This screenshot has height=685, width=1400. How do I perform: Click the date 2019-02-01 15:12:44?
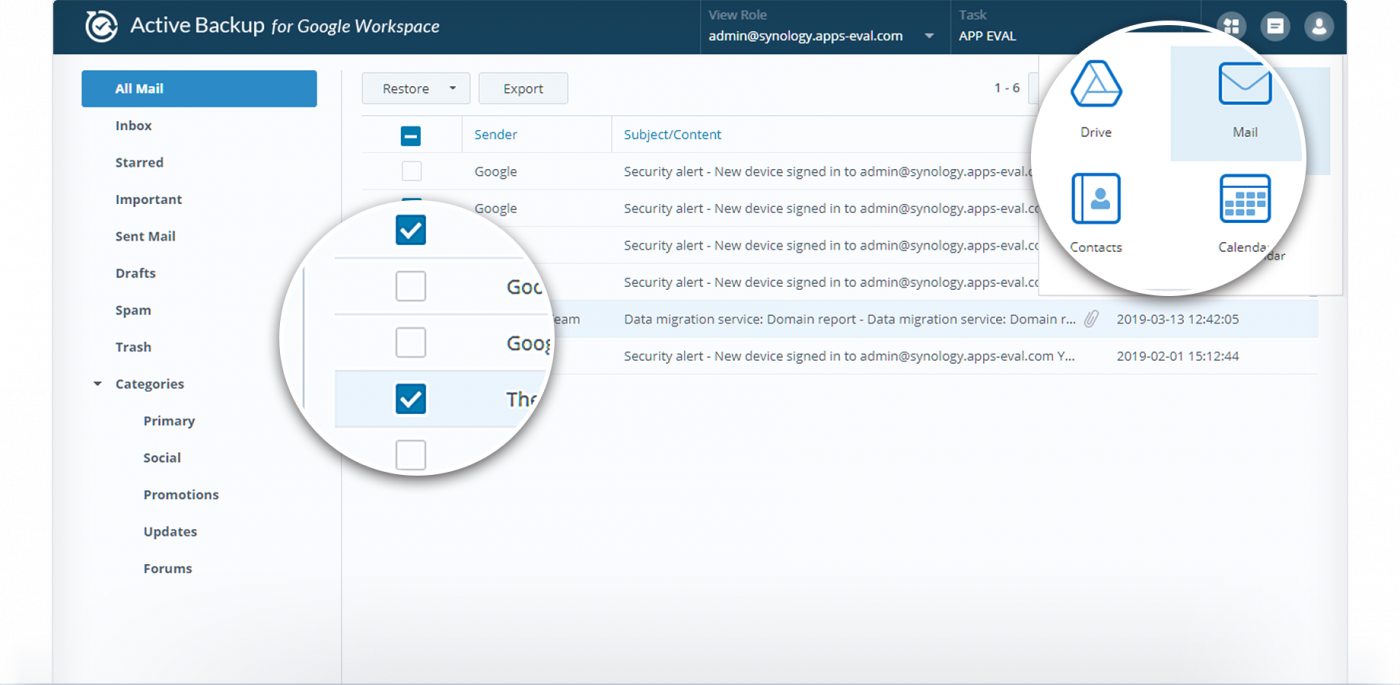1177,356
